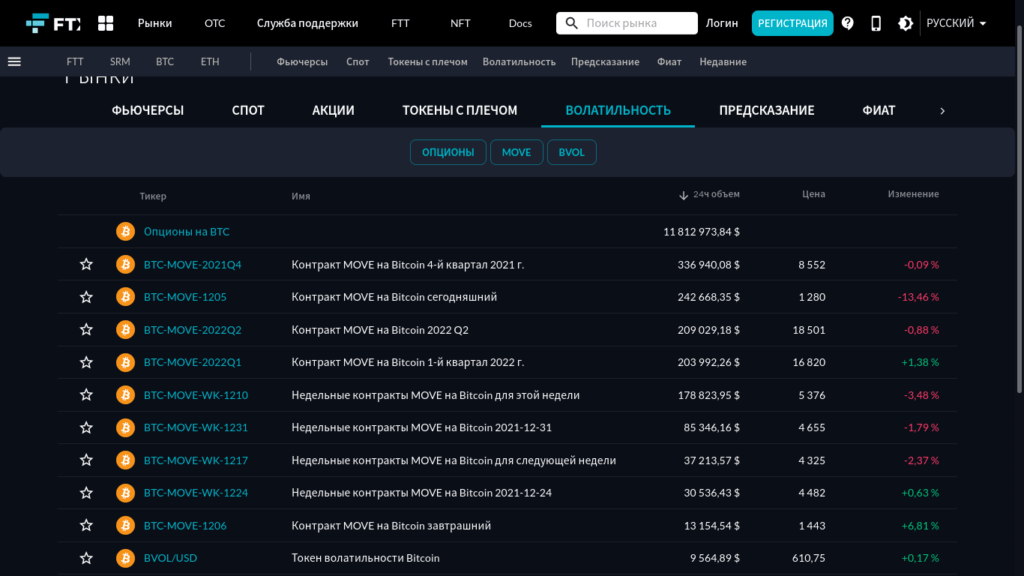Open the apps grid icon menu
The height and width of the screenshot is (576, 1024).
click(x=105, y=23)
